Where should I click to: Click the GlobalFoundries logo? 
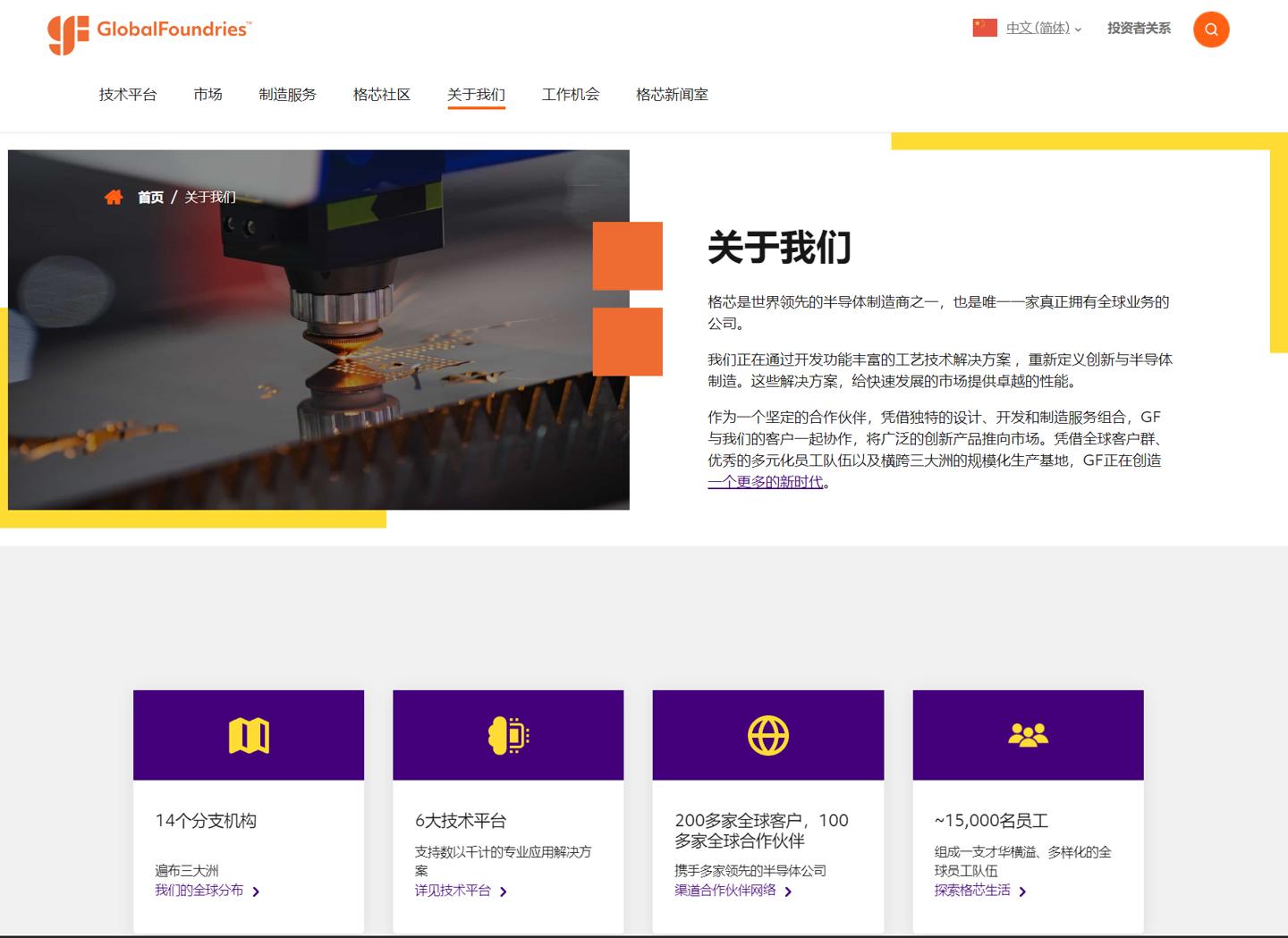(x=148, y=33)
